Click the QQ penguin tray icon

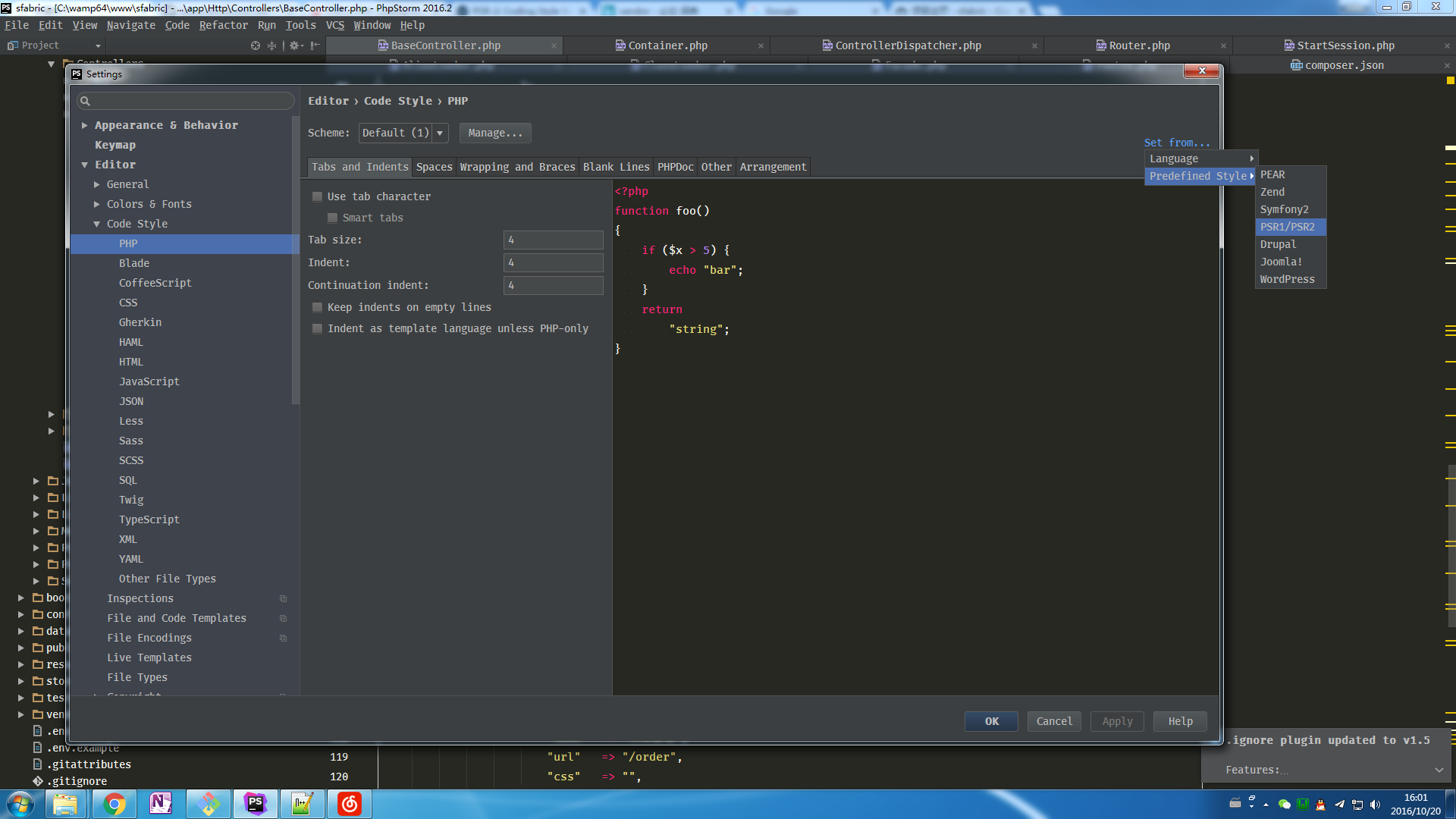[x=1320, y=805]
